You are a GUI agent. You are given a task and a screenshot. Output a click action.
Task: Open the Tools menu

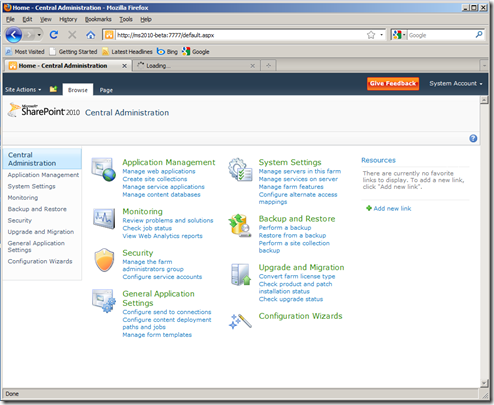[x=126, y=19]
